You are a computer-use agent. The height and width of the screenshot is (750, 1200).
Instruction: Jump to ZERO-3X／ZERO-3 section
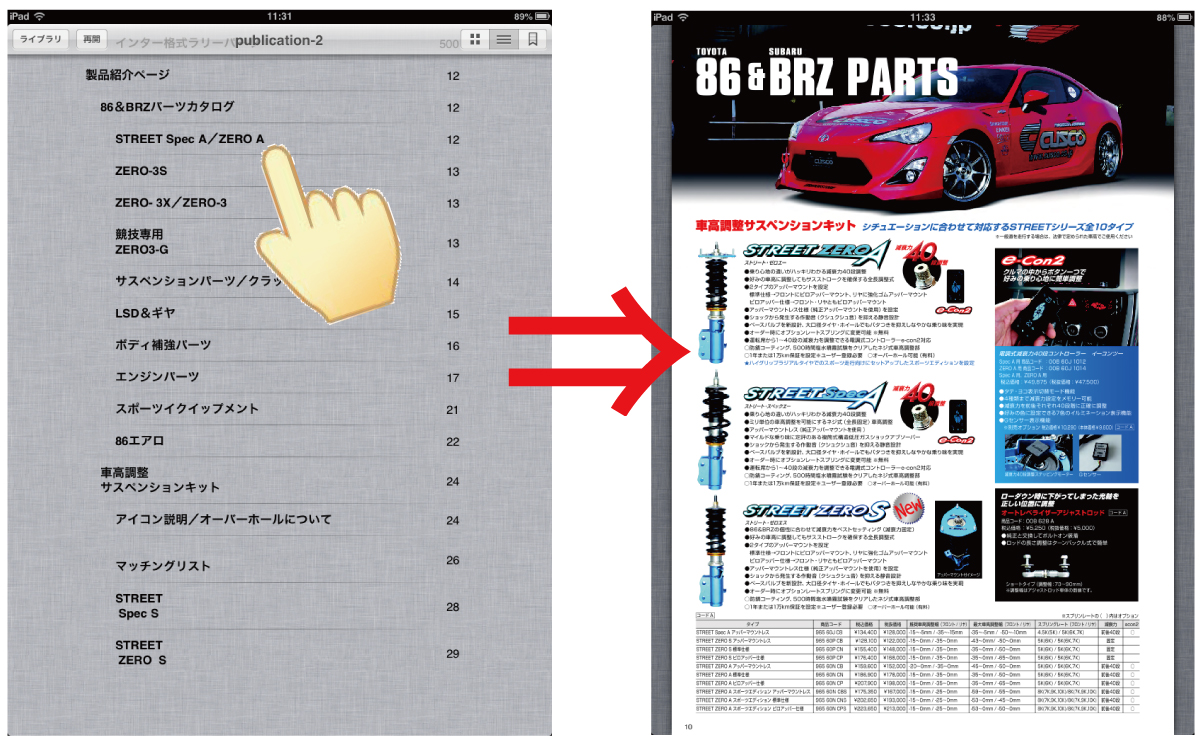pos(171,203)
